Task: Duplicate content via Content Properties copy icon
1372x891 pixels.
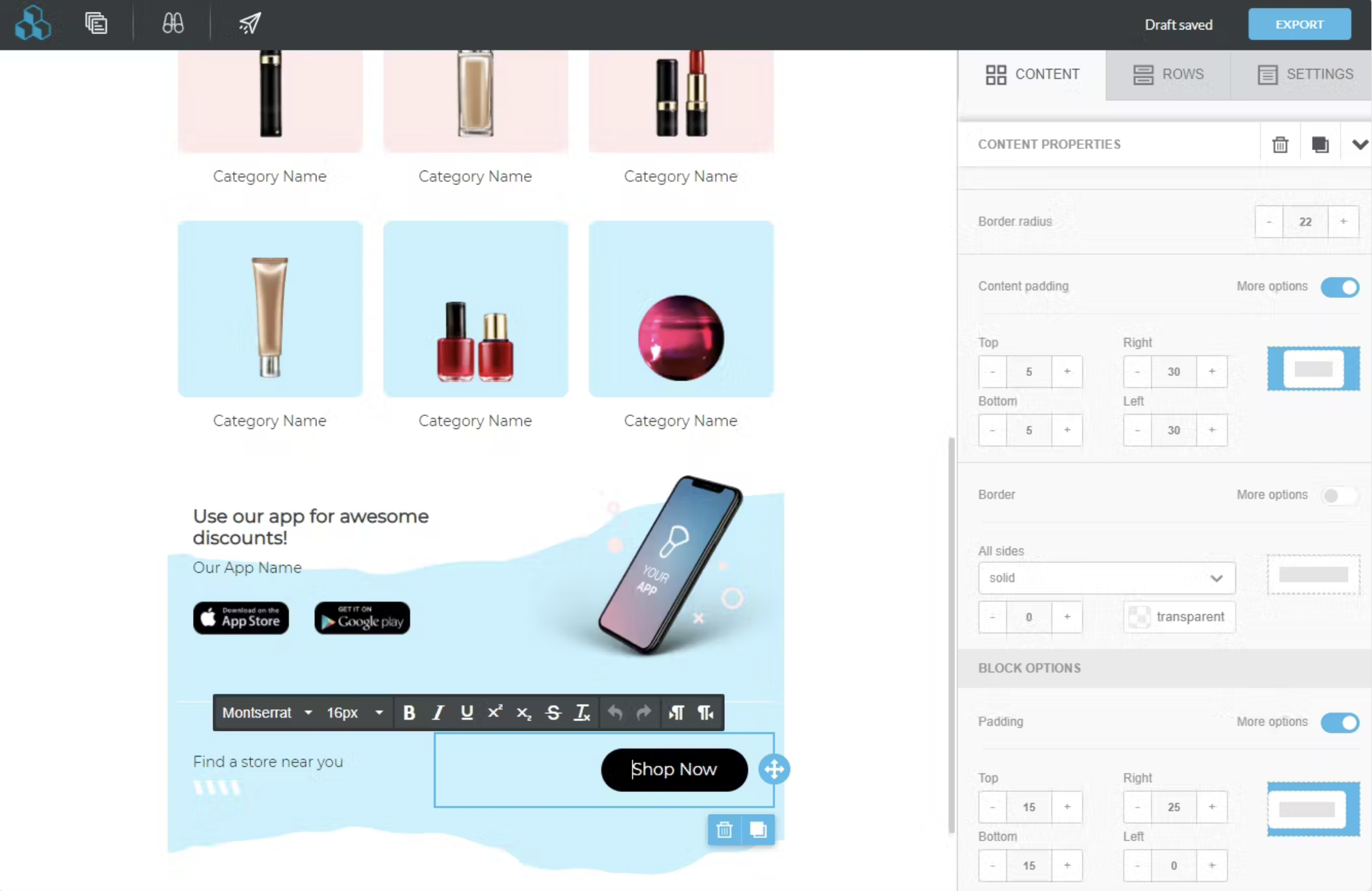Action: 1319,144
